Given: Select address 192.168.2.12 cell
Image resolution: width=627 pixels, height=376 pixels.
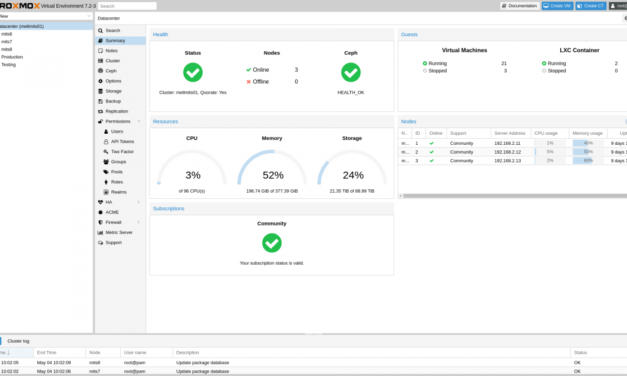Looking at the screenshot, I should tap(511, 152).
